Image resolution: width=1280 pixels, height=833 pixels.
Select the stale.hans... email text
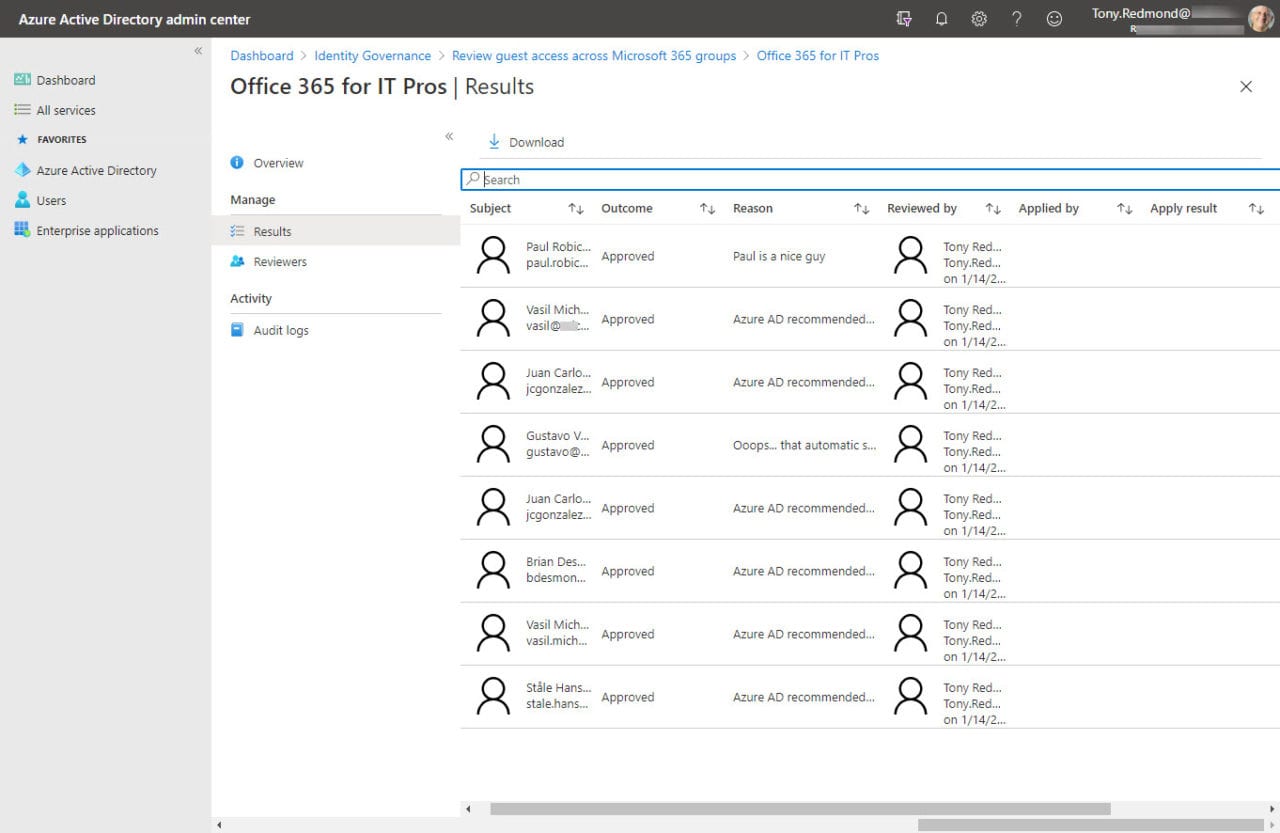point(558,704)
